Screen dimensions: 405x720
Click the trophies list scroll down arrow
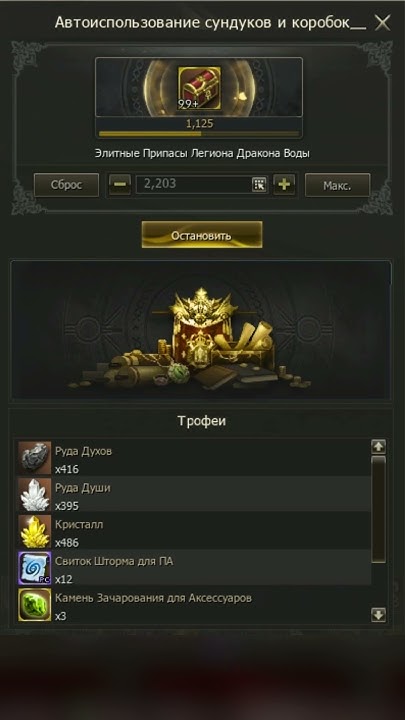378,615
